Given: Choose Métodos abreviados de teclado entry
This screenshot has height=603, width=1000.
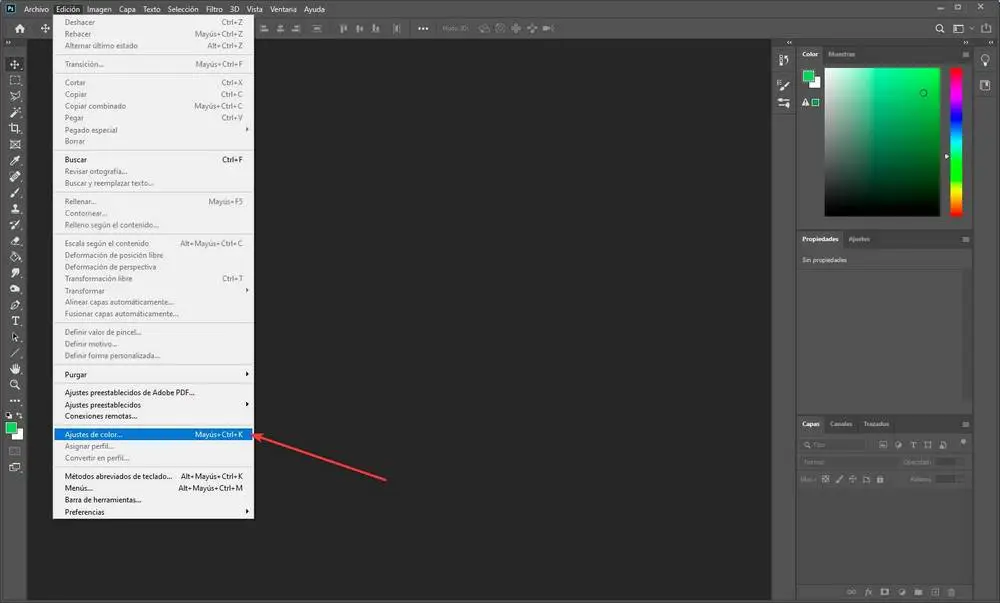Looking at the screenshot, I should (x=153, y=477).
